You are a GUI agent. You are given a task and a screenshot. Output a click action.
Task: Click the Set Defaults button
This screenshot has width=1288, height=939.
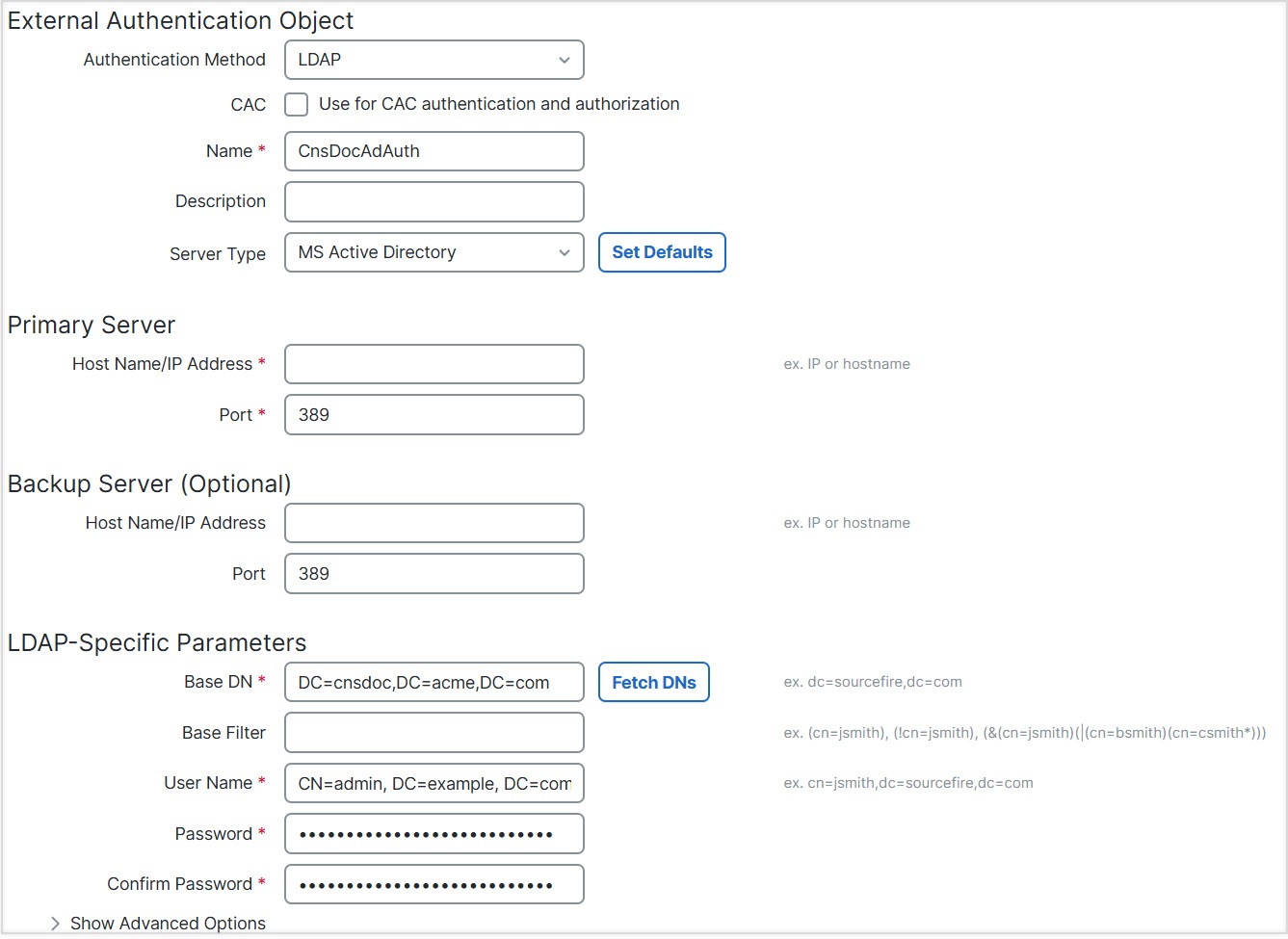coord(662,252)
